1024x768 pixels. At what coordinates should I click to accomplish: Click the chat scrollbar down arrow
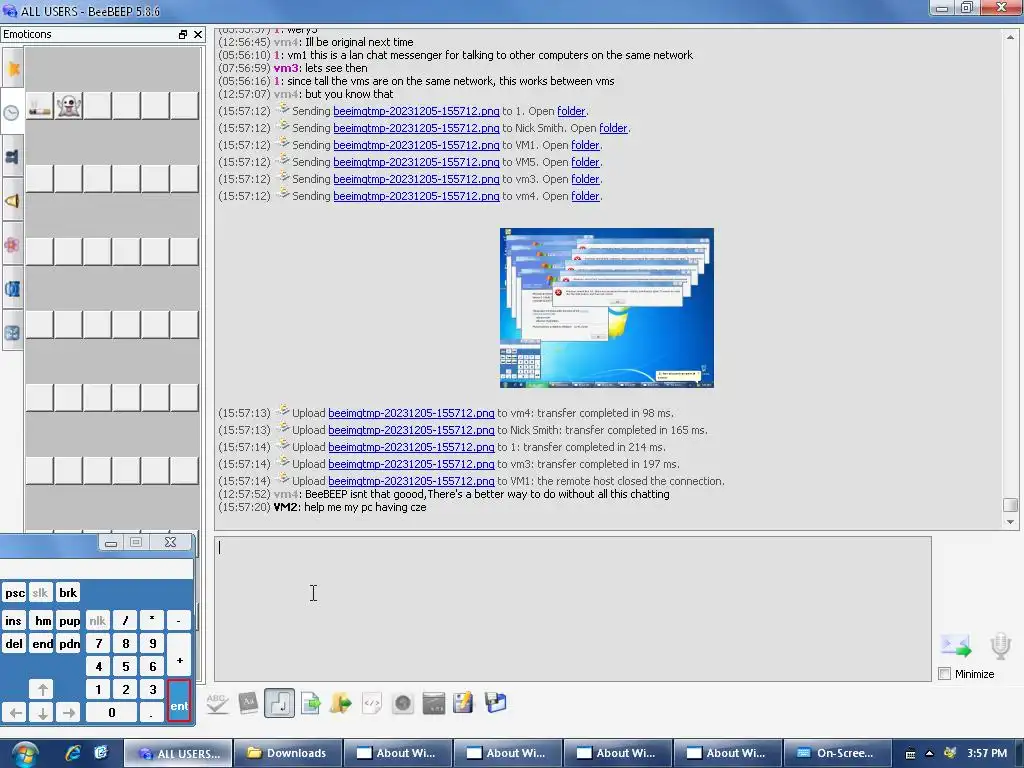point(1010,522)
